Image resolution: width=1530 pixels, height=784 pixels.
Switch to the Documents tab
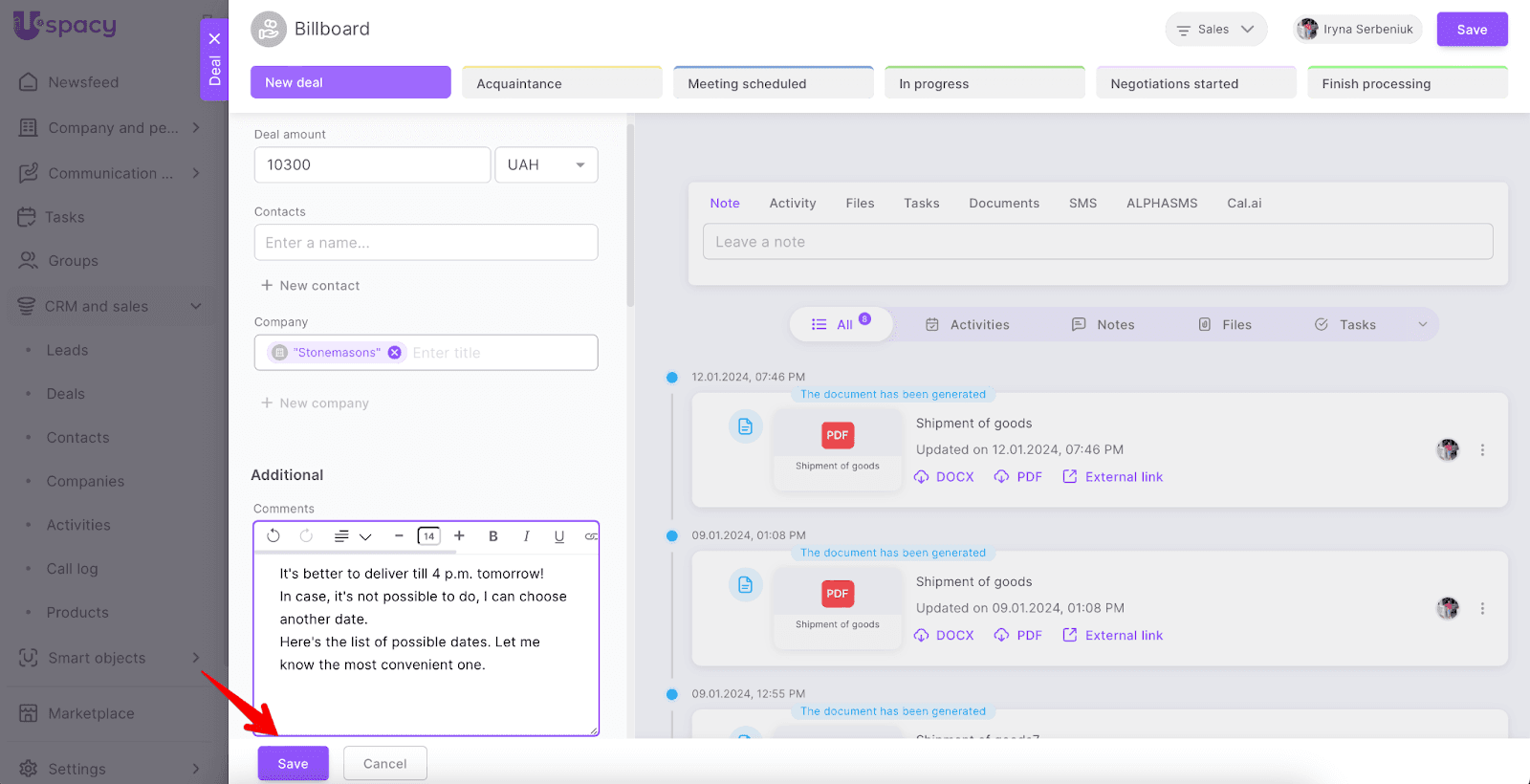point(1003,204)
